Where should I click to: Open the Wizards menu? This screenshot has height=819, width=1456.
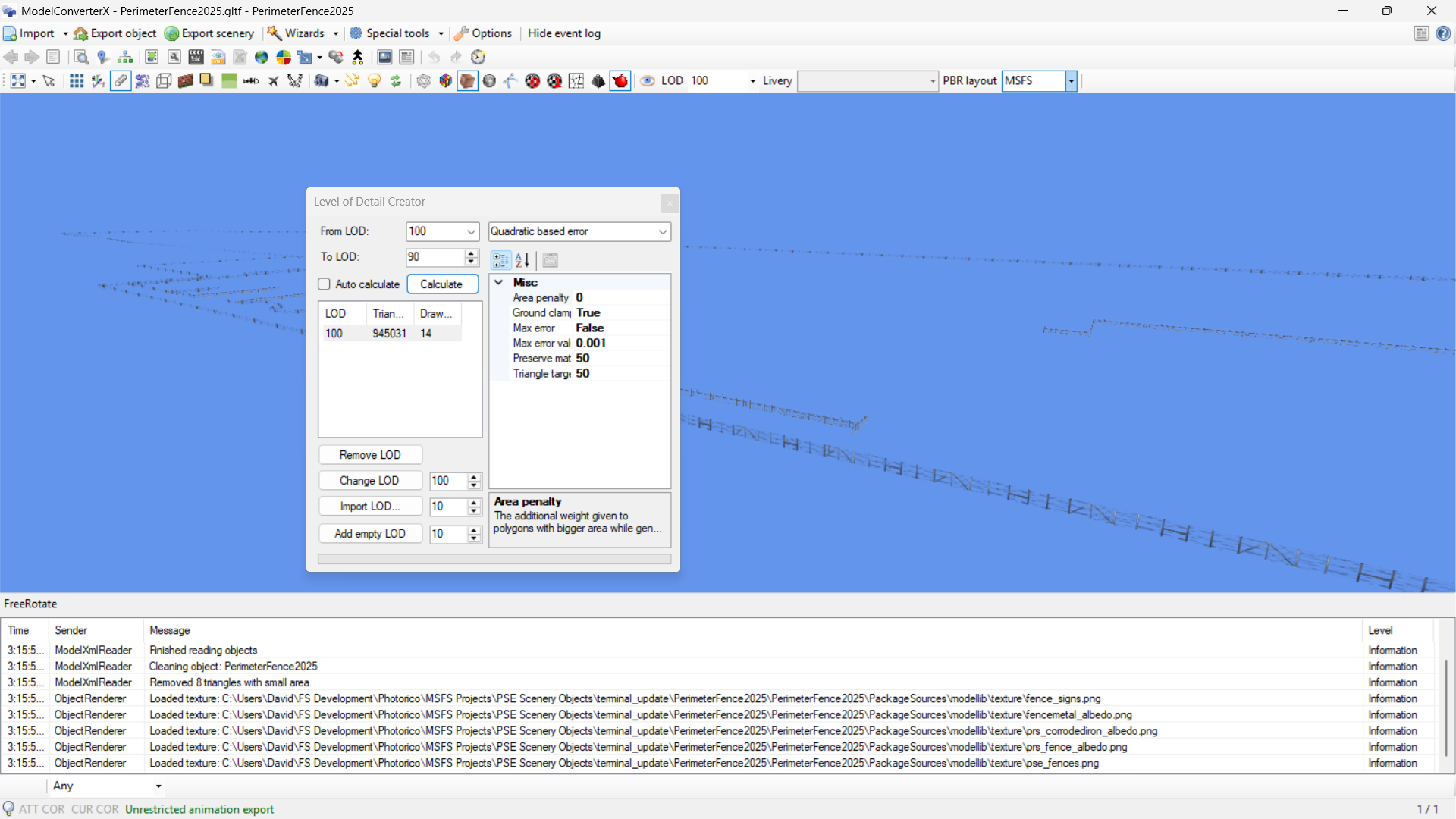[x=303, y=33]
